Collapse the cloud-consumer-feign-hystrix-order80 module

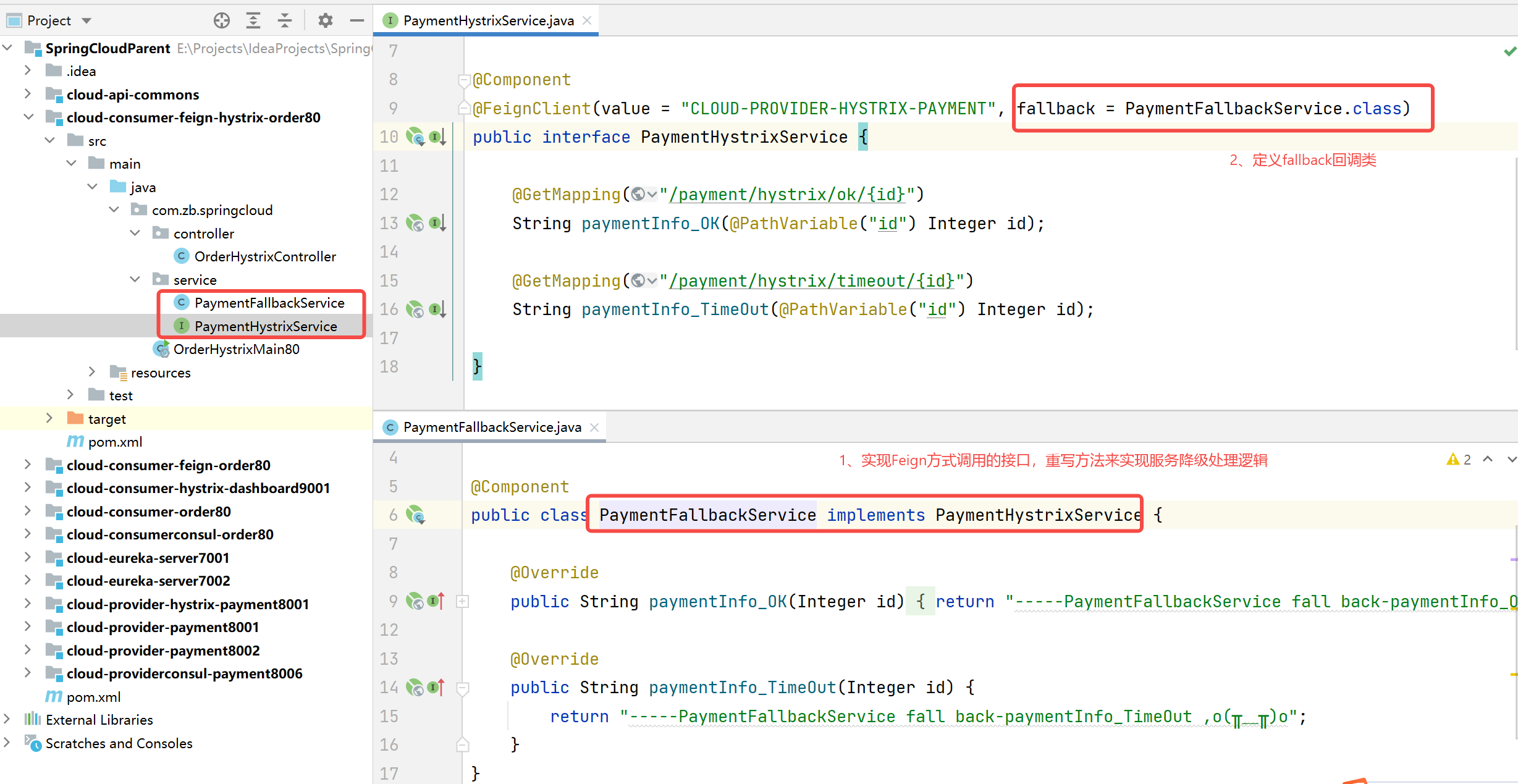tap(28, 117)
